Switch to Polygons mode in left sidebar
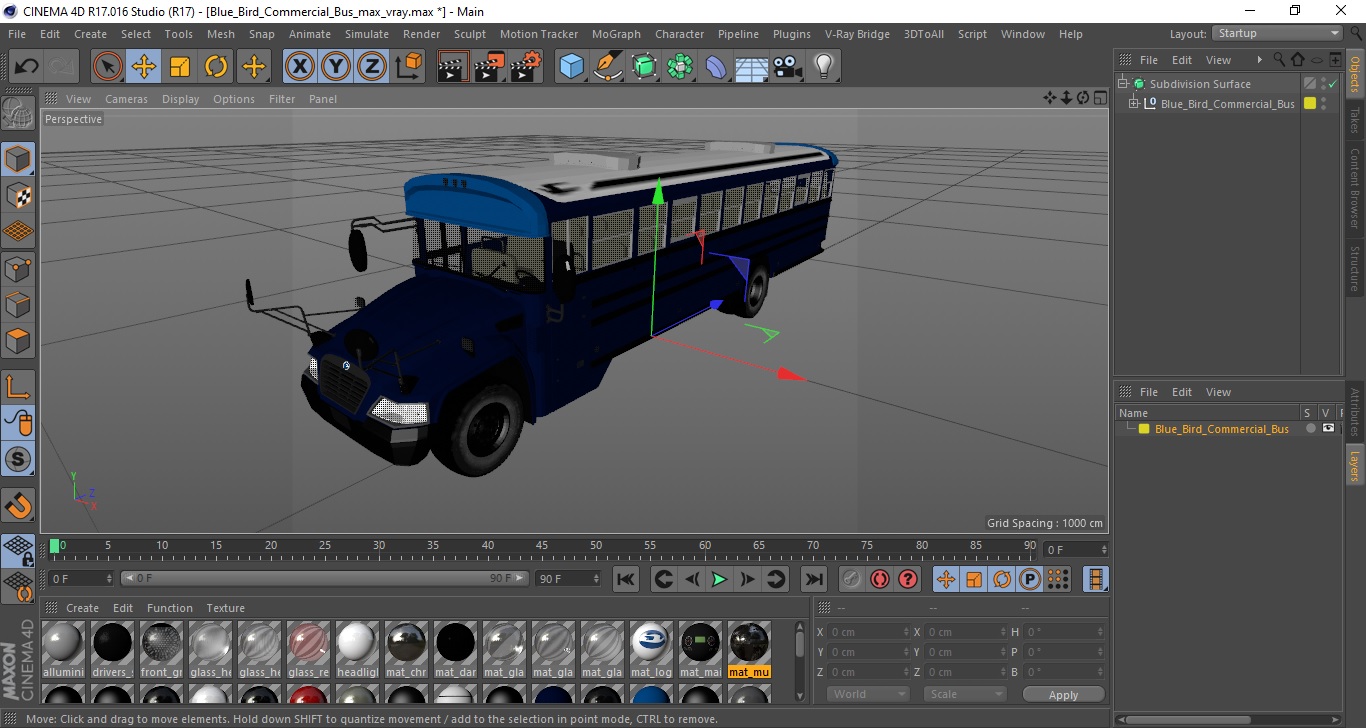Image resolution: width=1366 pixels, height=728 pixels. coord(18,340)
